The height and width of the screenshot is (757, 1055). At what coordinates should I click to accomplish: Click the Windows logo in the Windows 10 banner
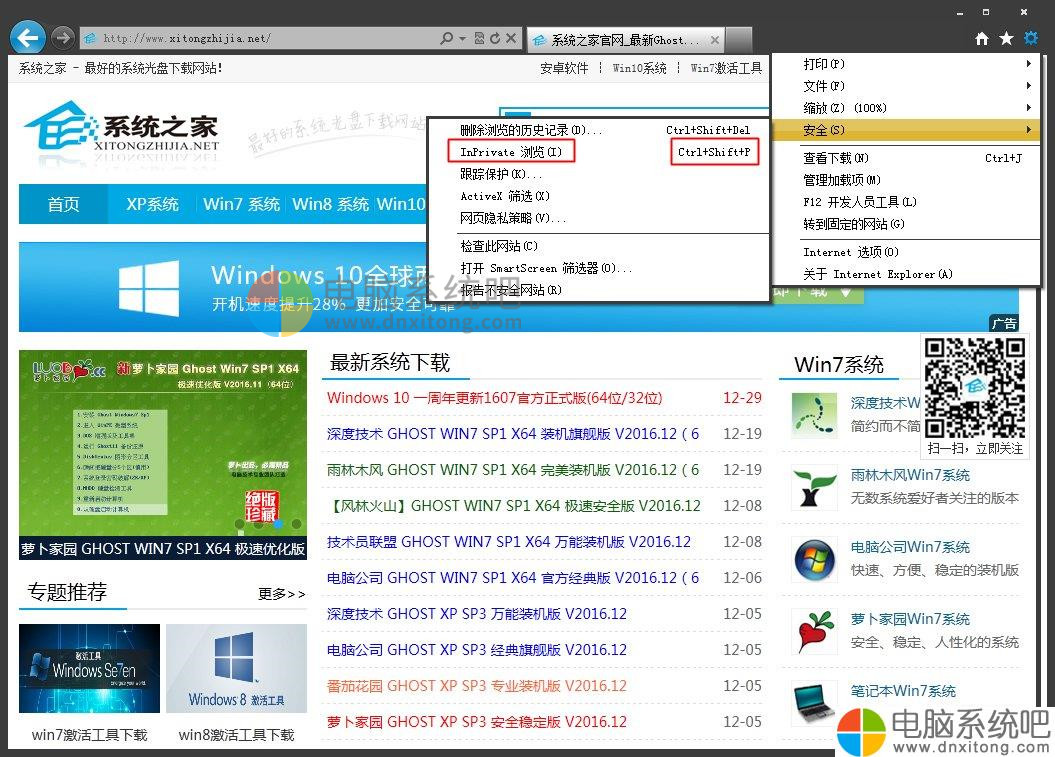pyautogui.click(x=149, y=288)
